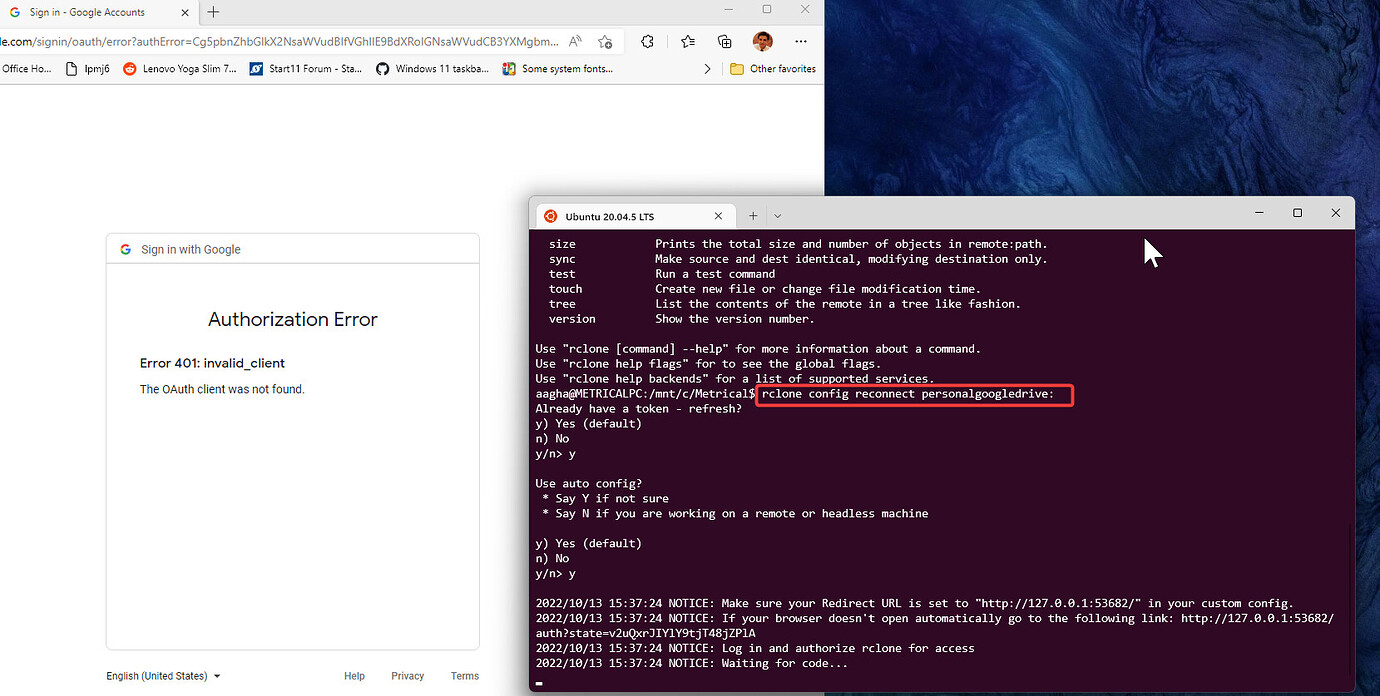Close the Sign in - Google Accounts tab
Screen dimensions: 1380x696
point(186,12)
